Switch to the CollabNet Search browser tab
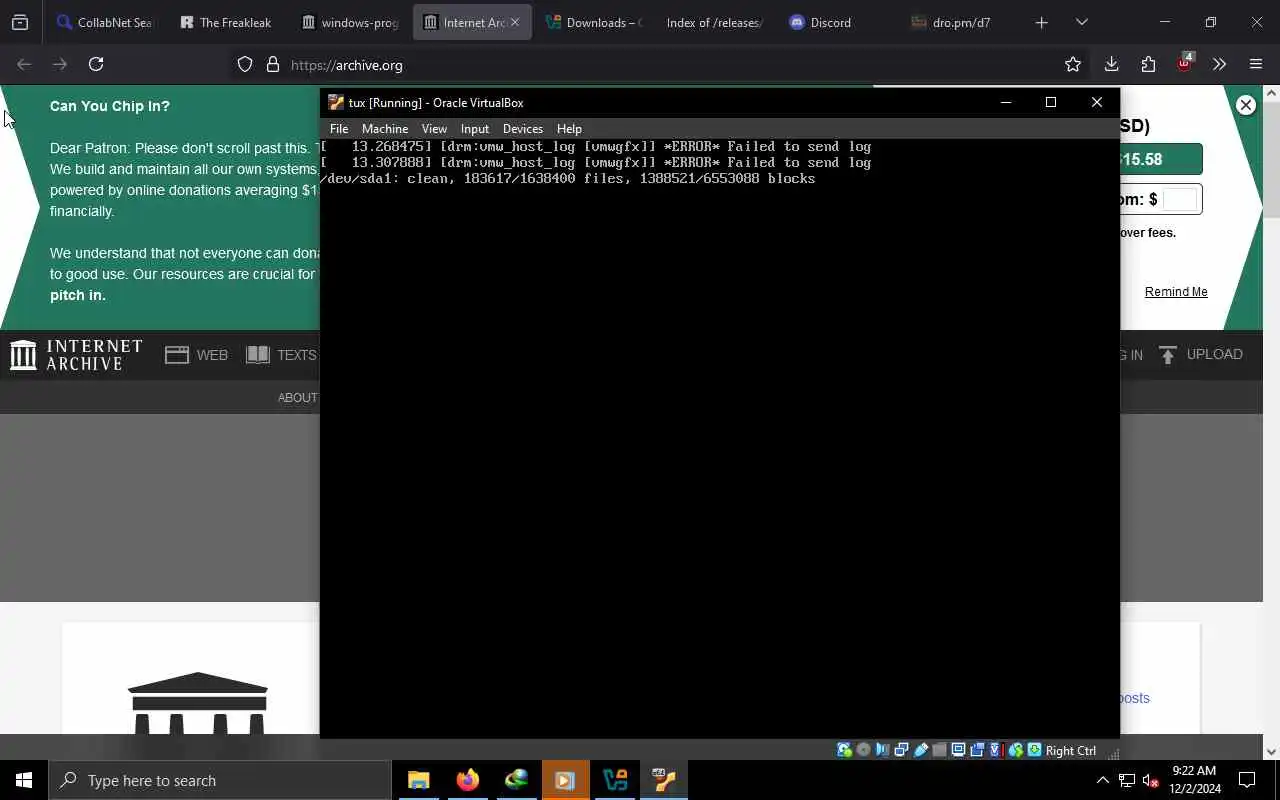The width and height of the screenshot is (1280, 800). click(104, 22)
